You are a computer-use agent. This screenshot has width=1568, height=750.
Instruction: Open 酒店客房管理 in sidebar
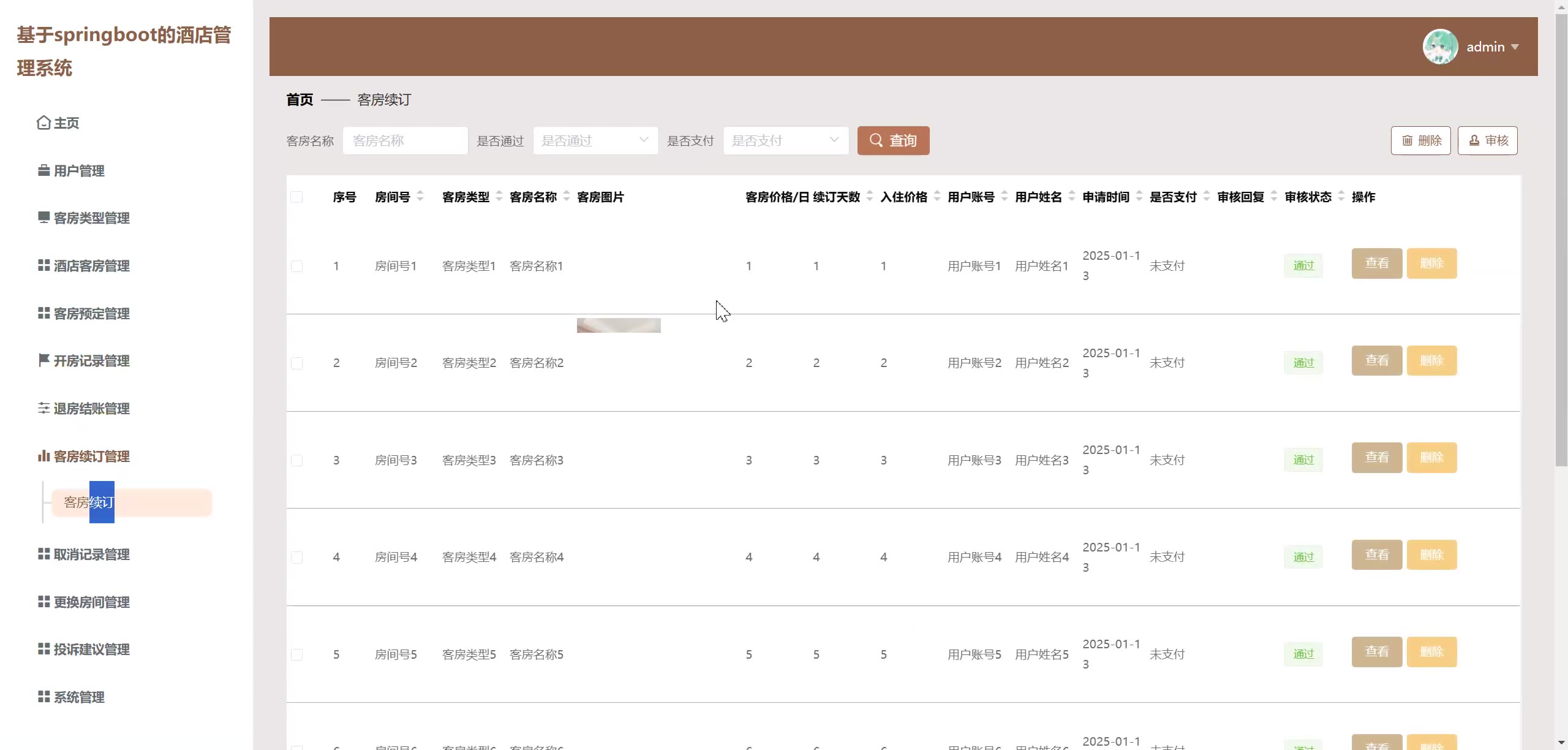pyautogui.click(x=91, y=266)
